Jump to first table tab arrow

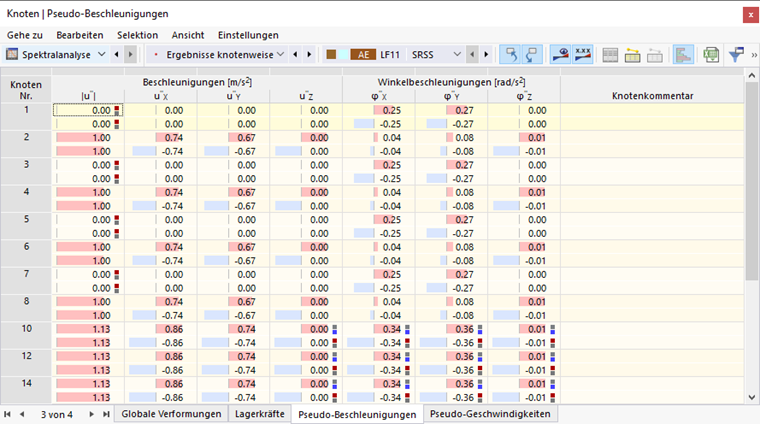tap(7, 414)
